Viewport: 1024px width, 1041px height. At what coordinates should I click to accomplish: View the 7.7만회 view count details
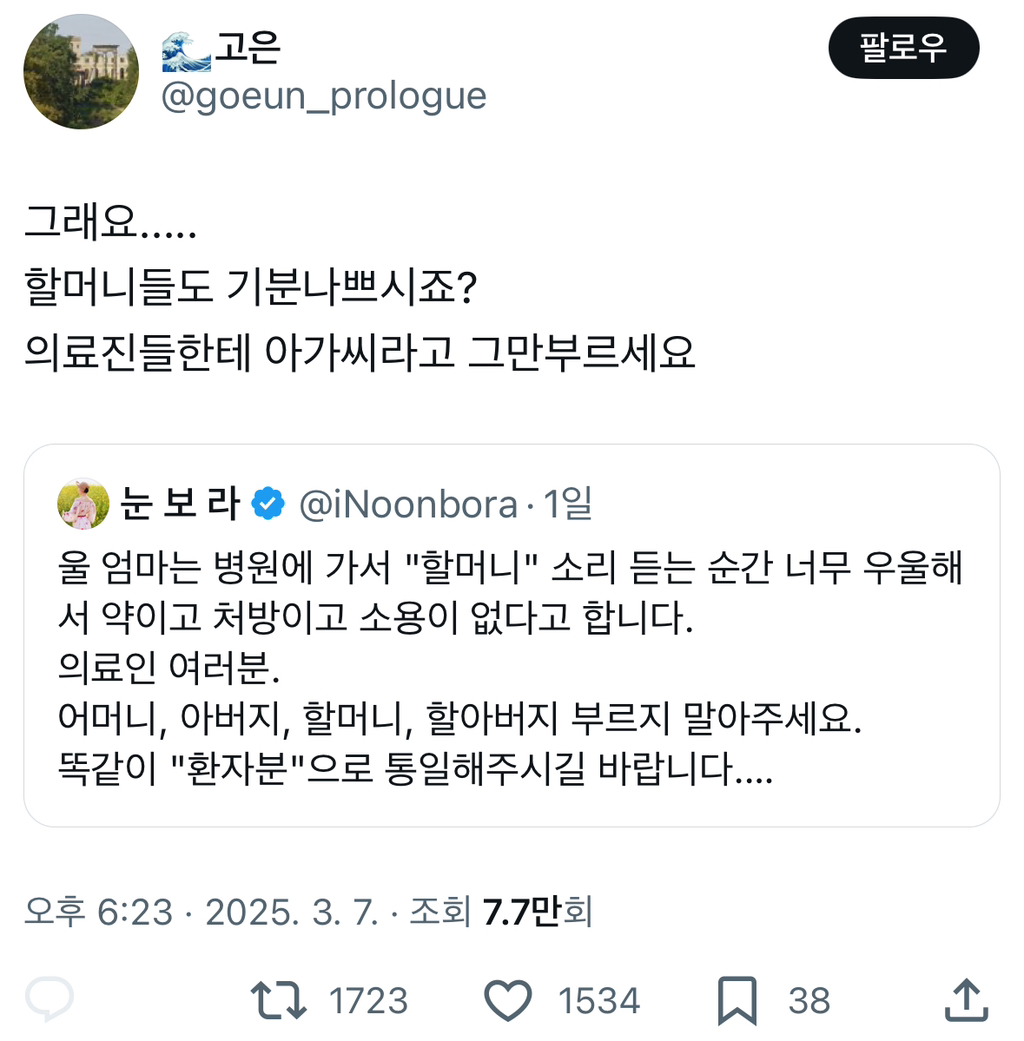coord(537,911)
